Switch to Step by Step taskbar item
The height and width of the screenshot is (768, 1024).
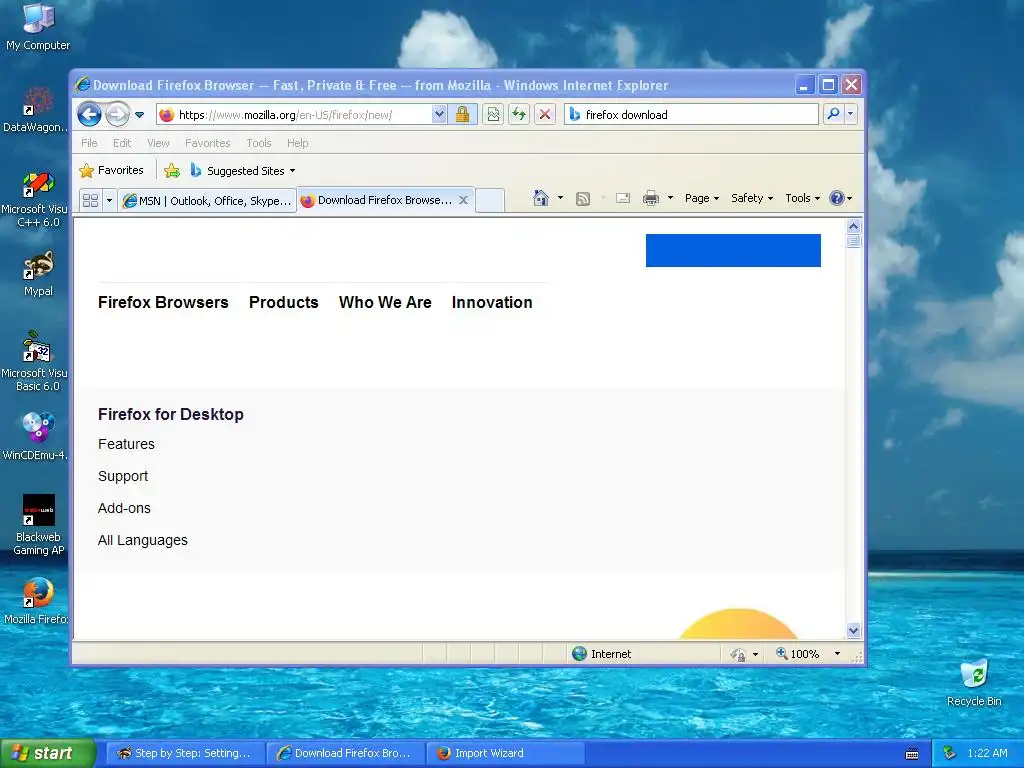(x=185, y=753)
